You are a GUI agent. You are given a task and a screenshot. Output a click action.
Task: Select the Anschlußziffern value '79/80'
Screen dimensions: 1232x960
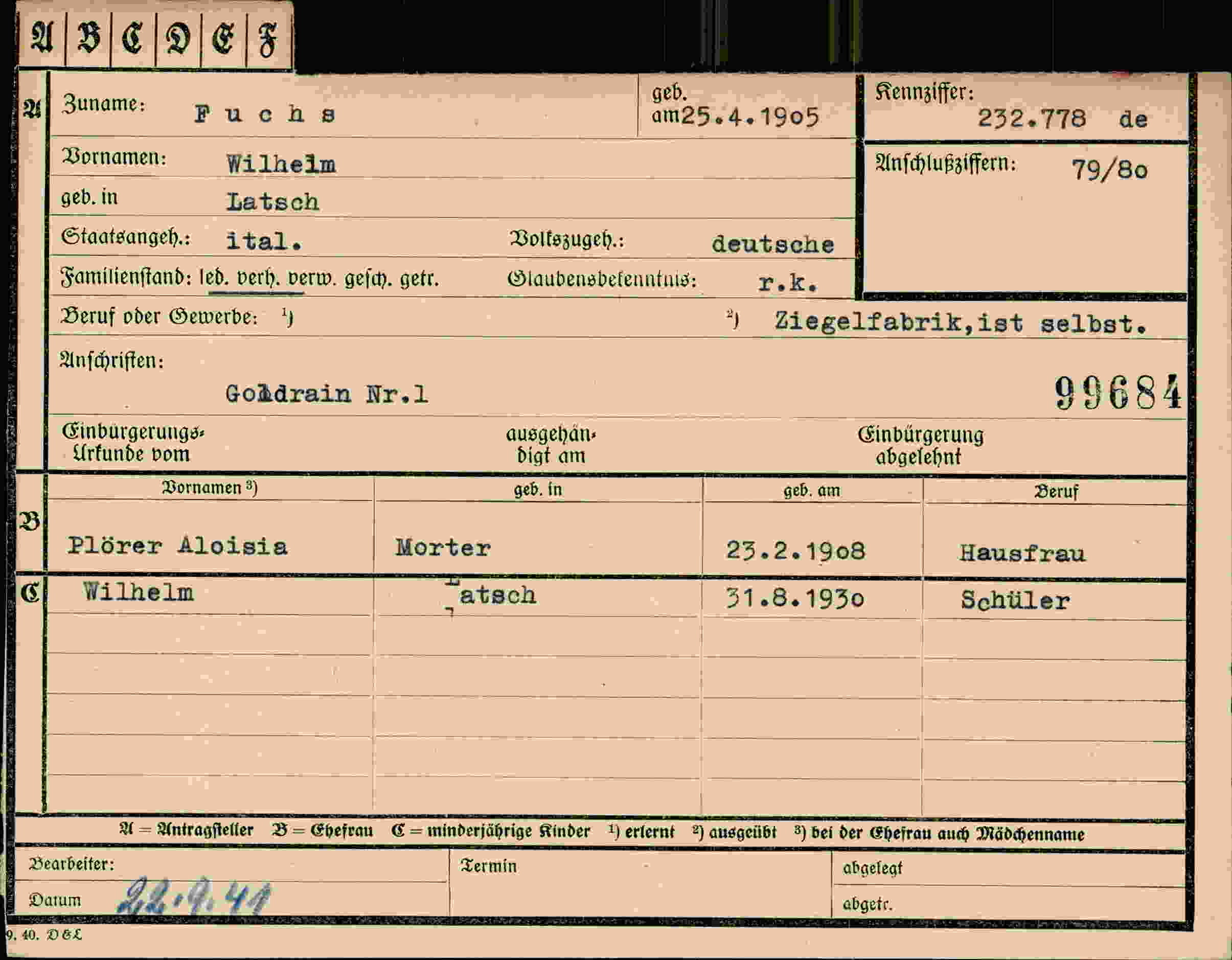[1110, 169]
